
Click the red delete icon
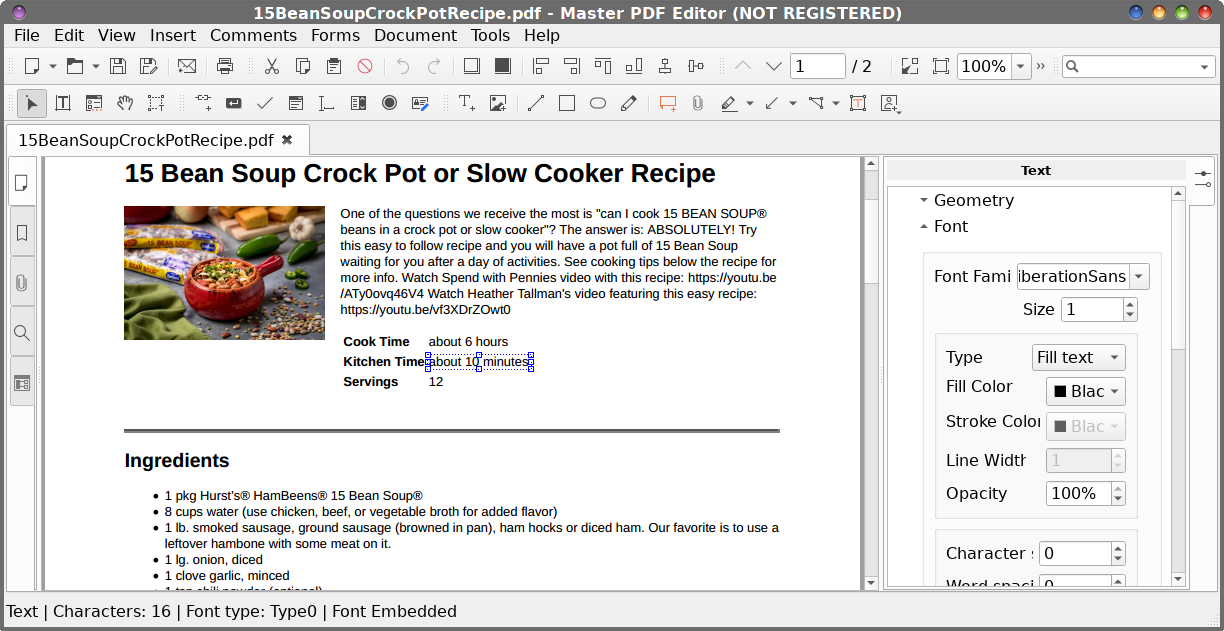click(x=365, y=66)
